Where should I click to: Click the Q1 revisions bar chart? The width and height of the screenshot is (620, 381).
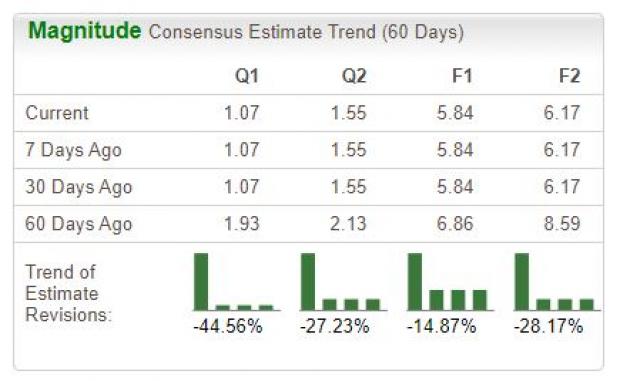click(237, 282)
